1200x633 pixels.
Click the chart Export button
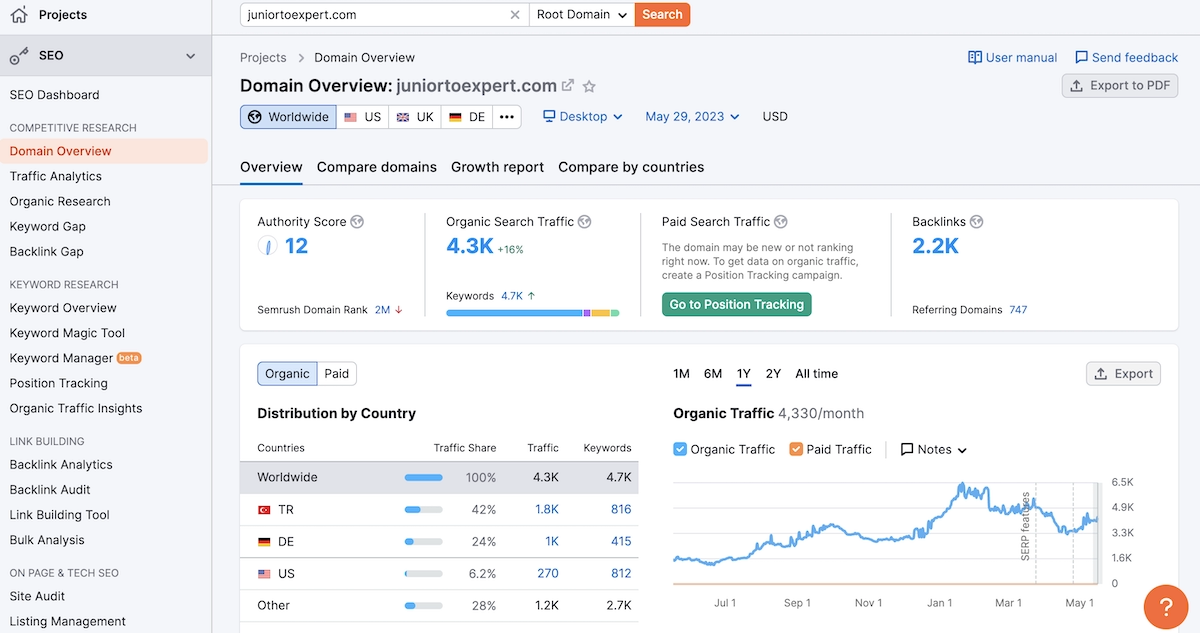(x=1124, y=374)
